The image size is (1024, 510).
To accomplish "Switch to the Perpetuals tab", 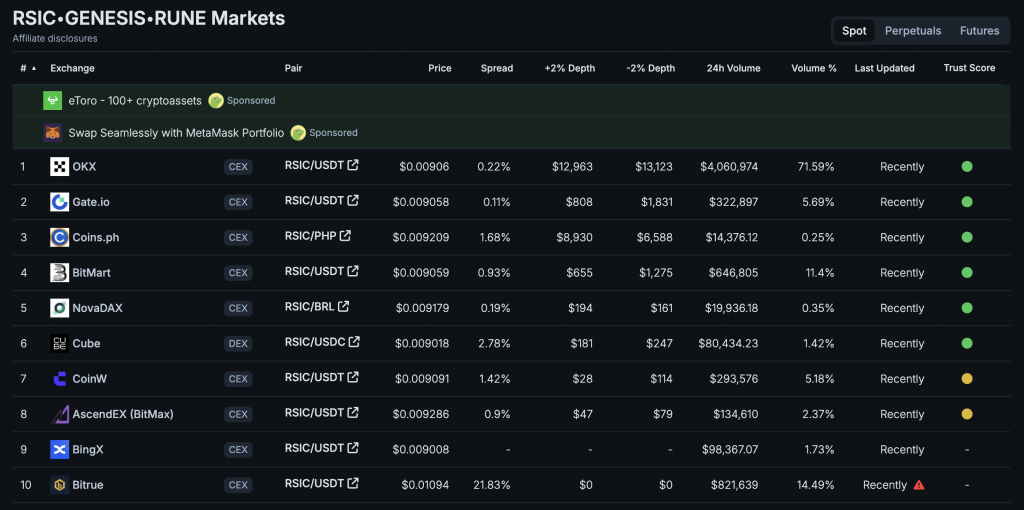I will [912, 31].
